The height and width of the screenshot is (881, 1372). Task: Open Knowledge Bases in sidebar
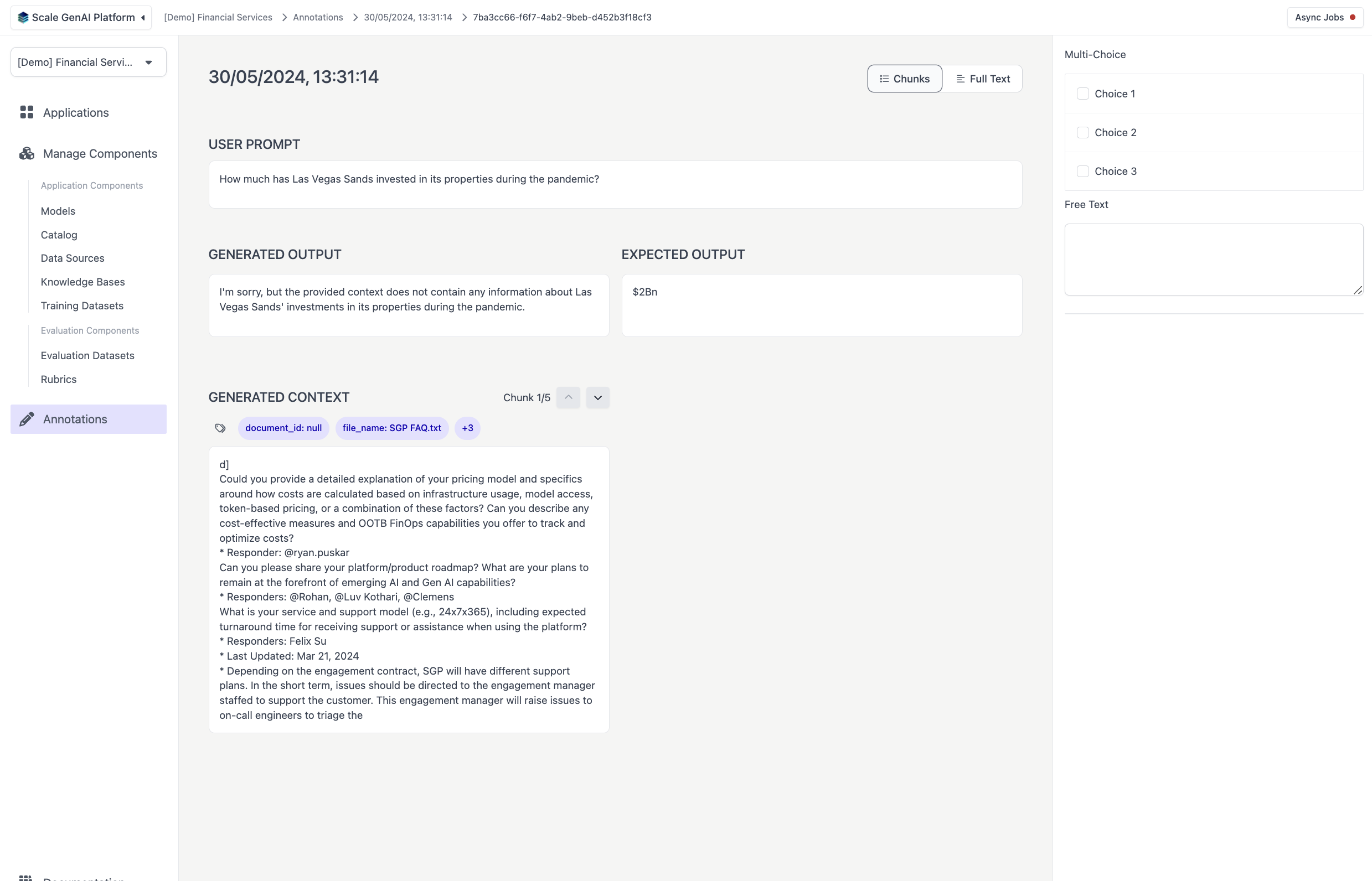[x=82, y=282]
